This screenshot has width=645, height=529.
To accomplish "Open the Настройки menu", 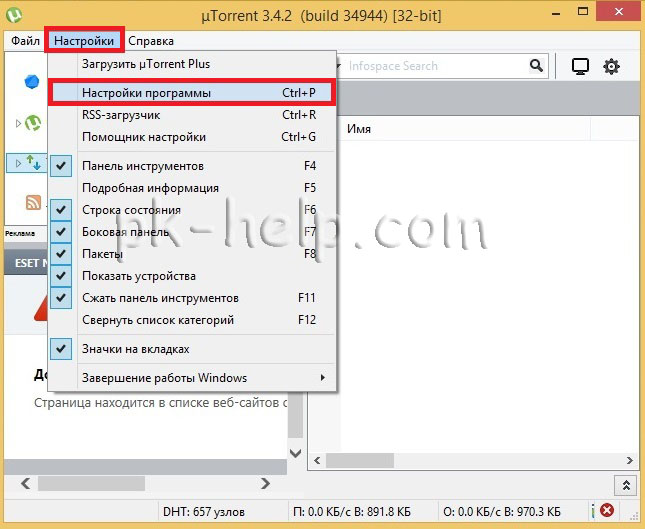I will point(84,41).
